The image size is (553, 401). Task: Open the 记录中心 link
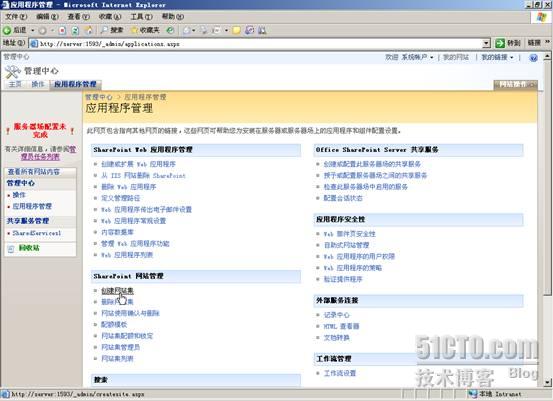click(x=336, y=315)
